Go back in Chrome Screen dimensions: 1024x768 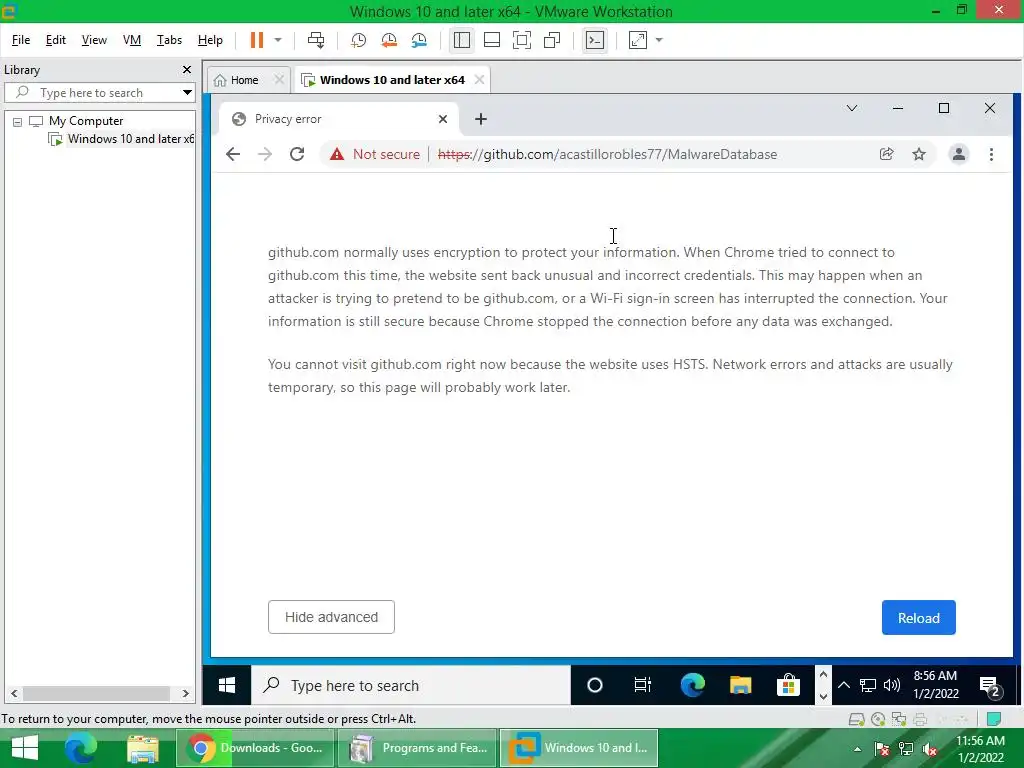click(233, 154)
